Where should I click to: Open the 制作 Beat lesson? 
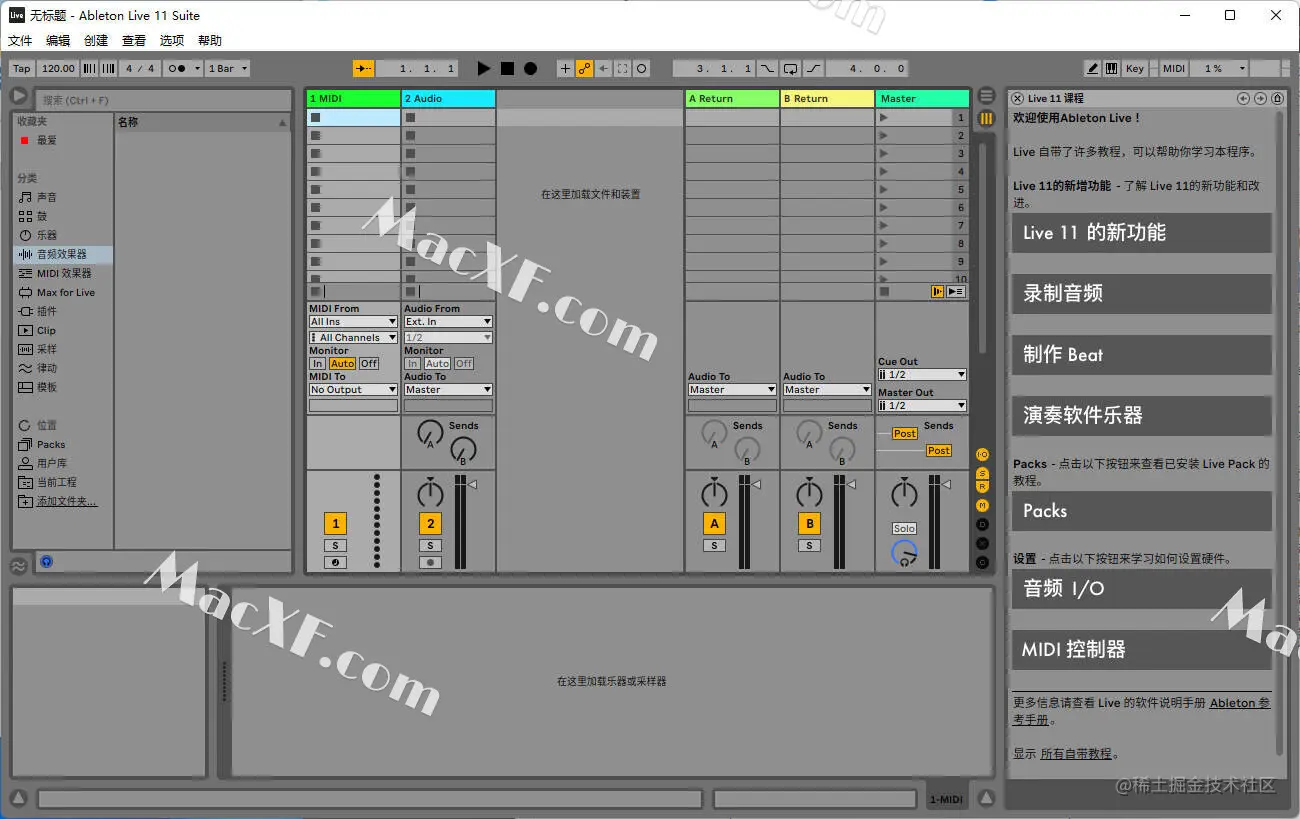[1141, 355]
